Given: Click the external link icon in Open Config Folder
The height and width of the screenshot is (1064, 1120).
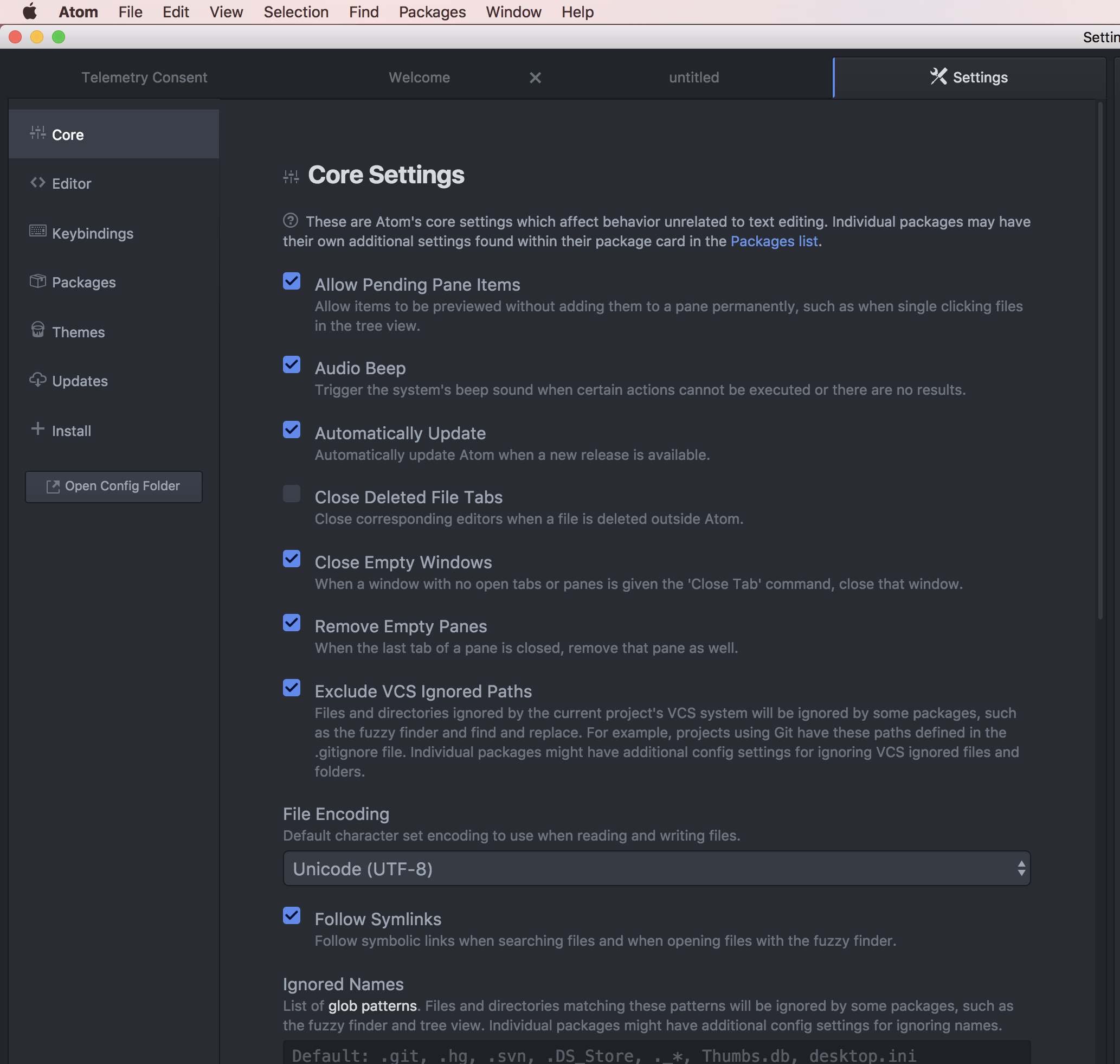Looking at the screenshot, I should click(53, 486).
